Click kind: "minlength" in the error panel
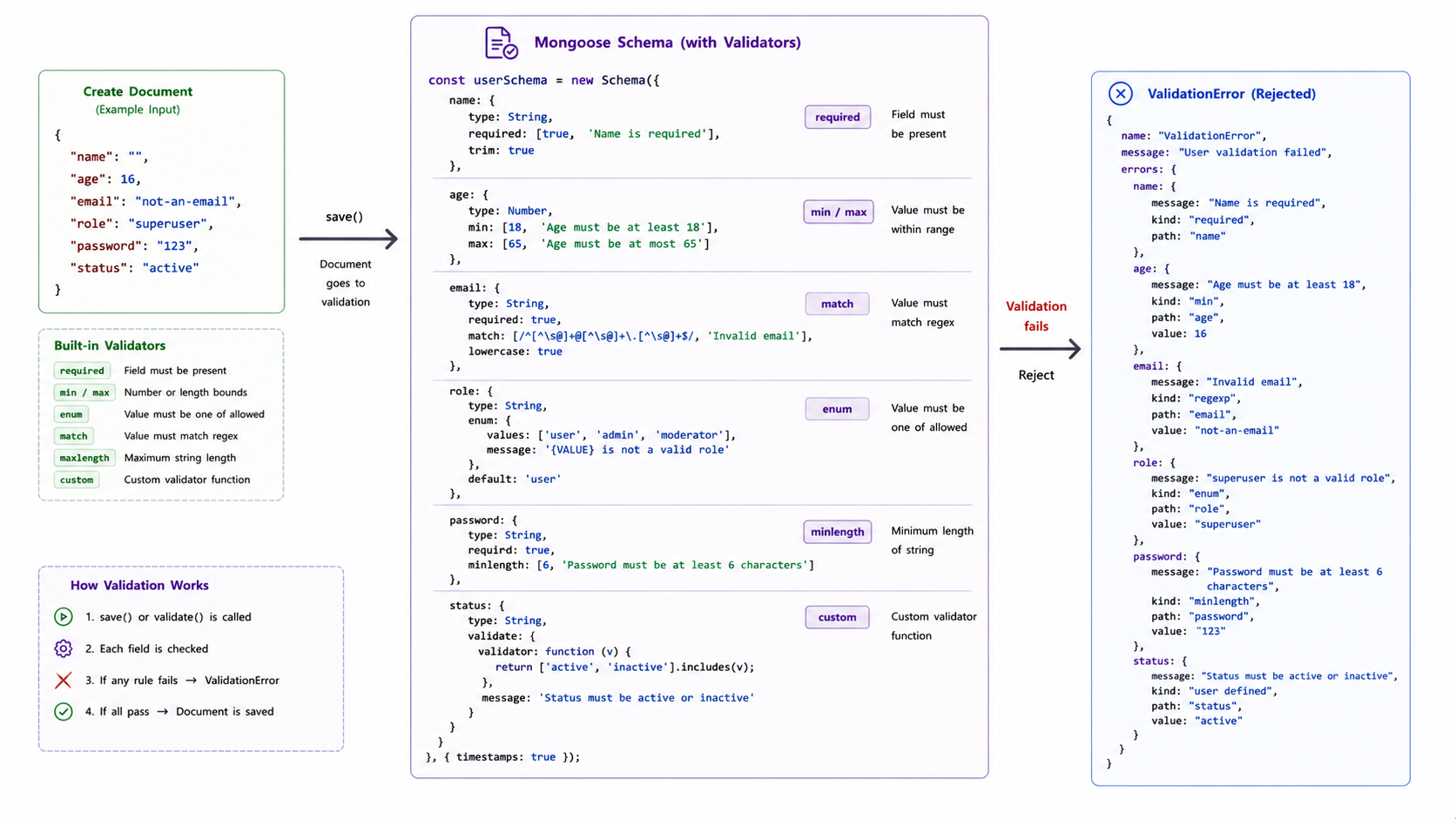1456x819 pixels. click(1205, 601)
